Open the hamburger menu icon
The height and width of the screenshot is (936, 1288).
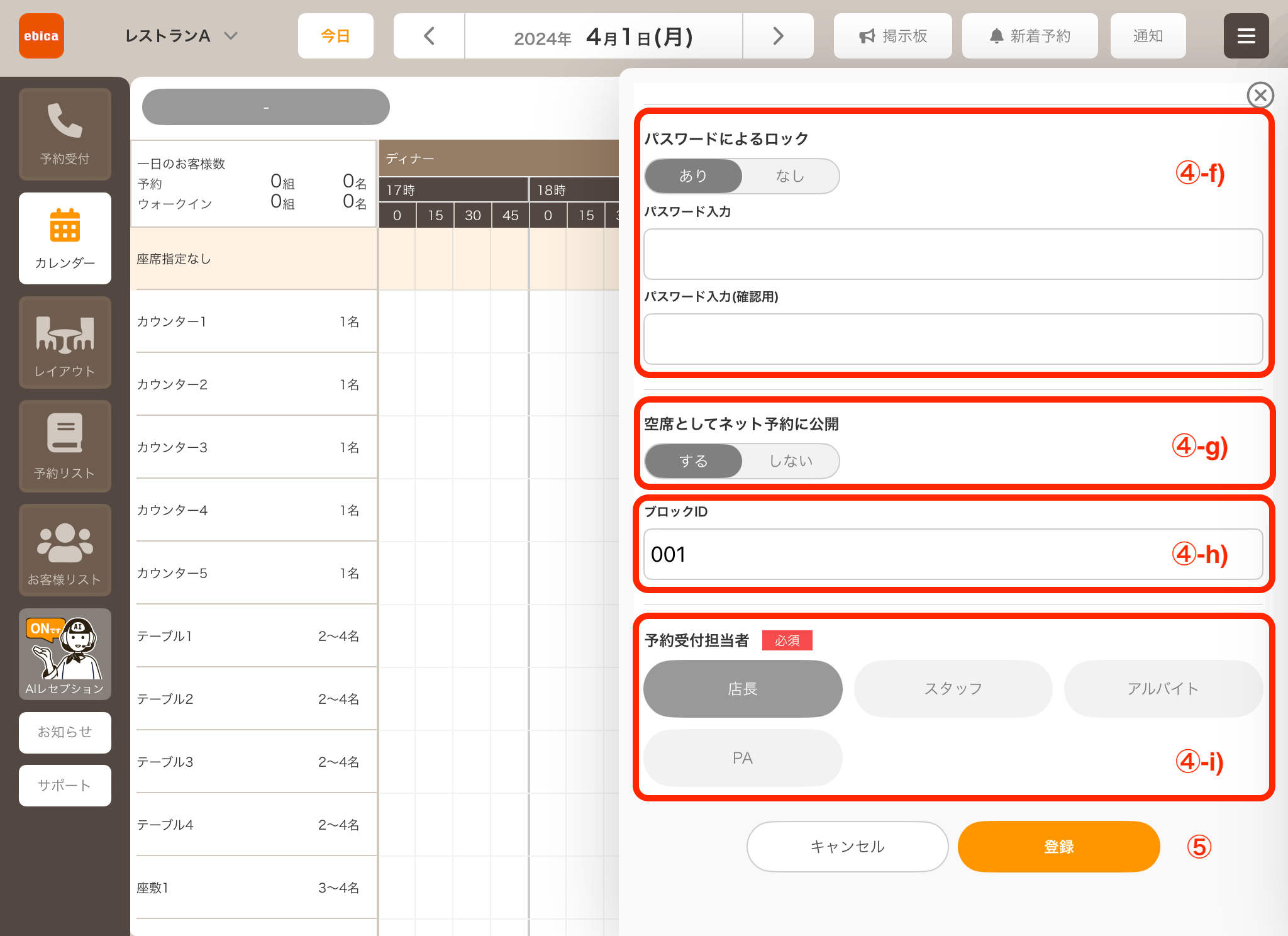coord(1246,36)
